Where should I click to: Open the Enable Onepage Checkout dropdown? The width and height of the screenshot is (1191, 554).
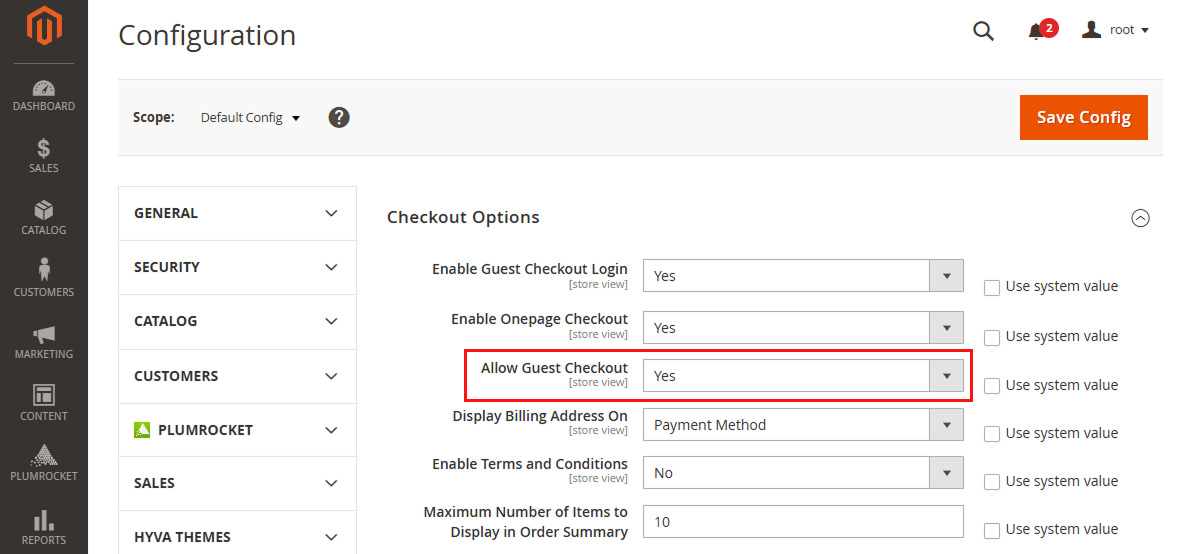click(x=803, y=328)
